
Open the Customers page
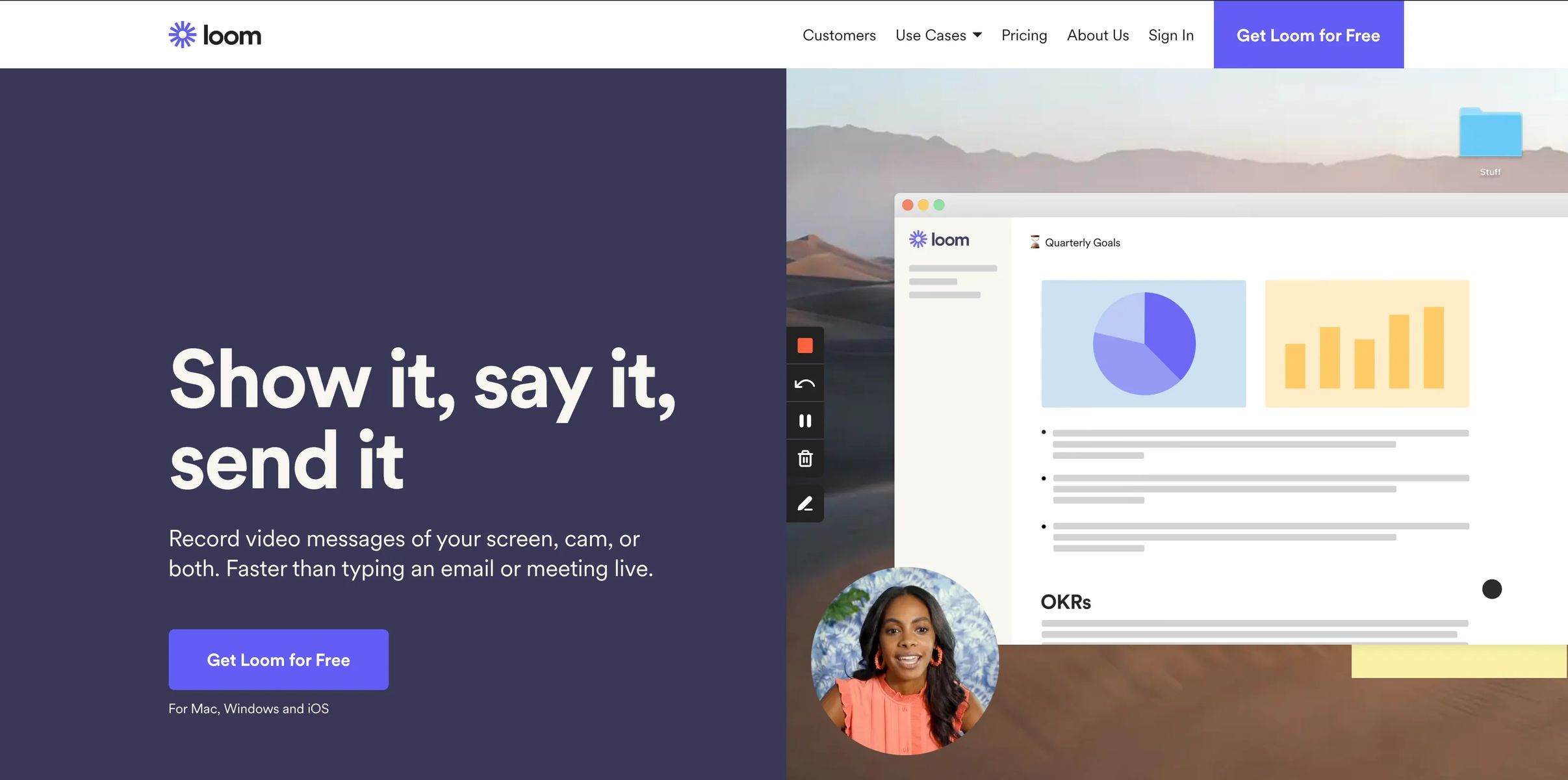point(839,35)
